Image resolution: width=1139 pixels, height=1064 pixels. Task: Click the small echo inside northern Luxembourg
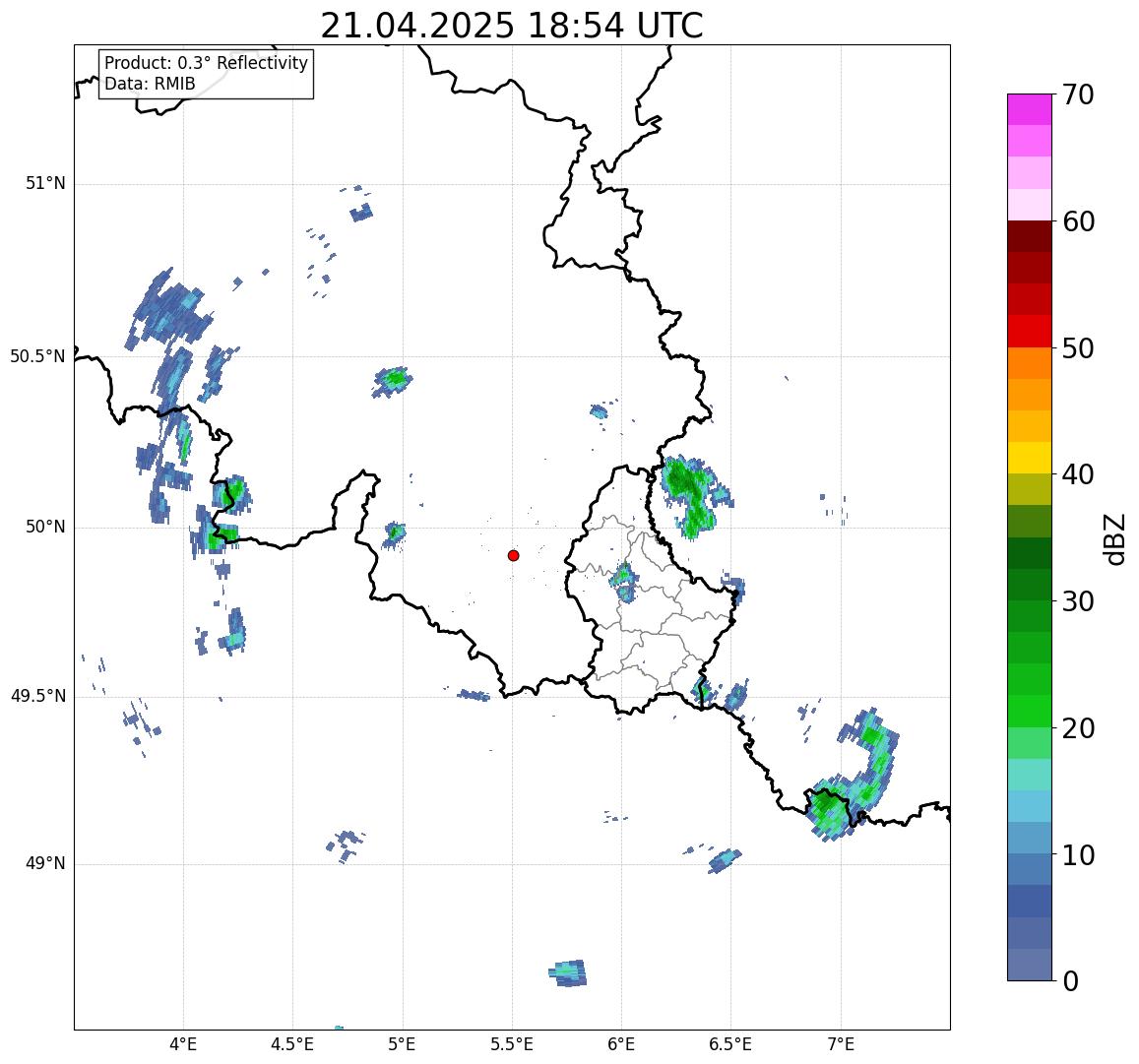click(x=624, y=581)
